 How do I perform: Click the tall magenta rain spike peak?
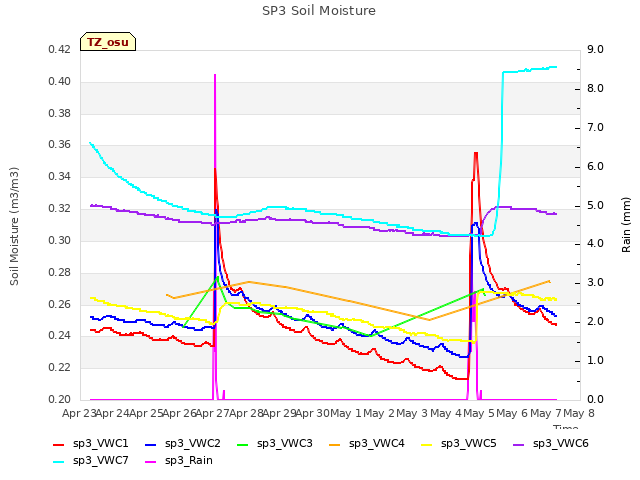point(215,76)
